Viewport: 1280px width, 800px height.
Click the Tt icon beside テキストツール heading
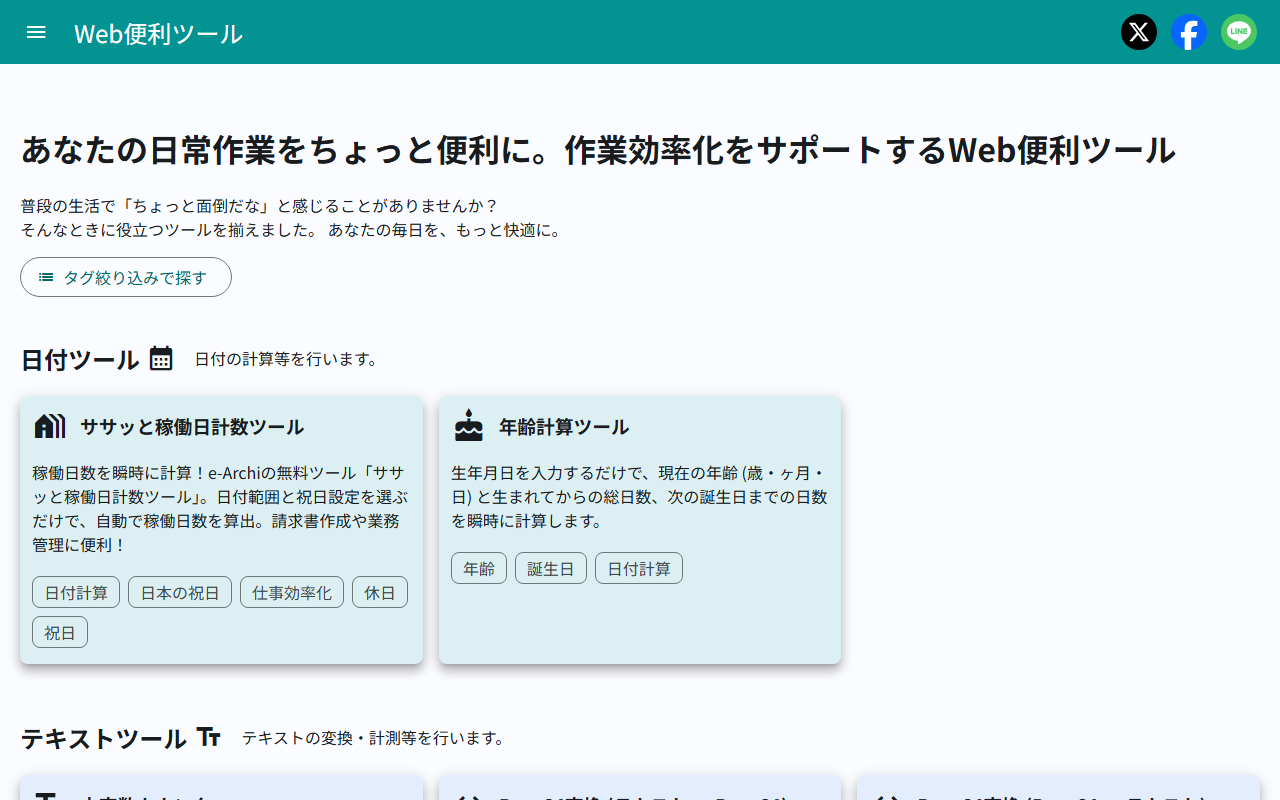pos(207,737)
